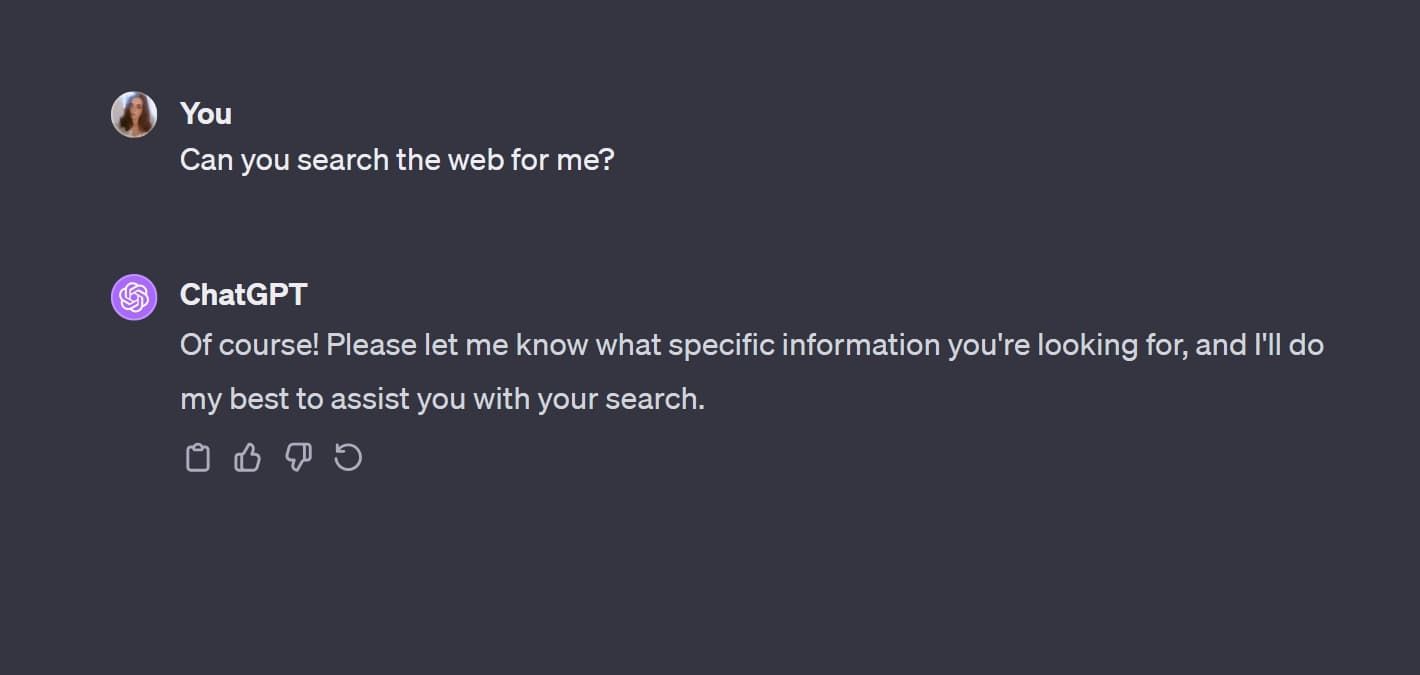Viewport: 1420px width, 675px height.
Task: Click the user's profile picture
Action: 134,115
